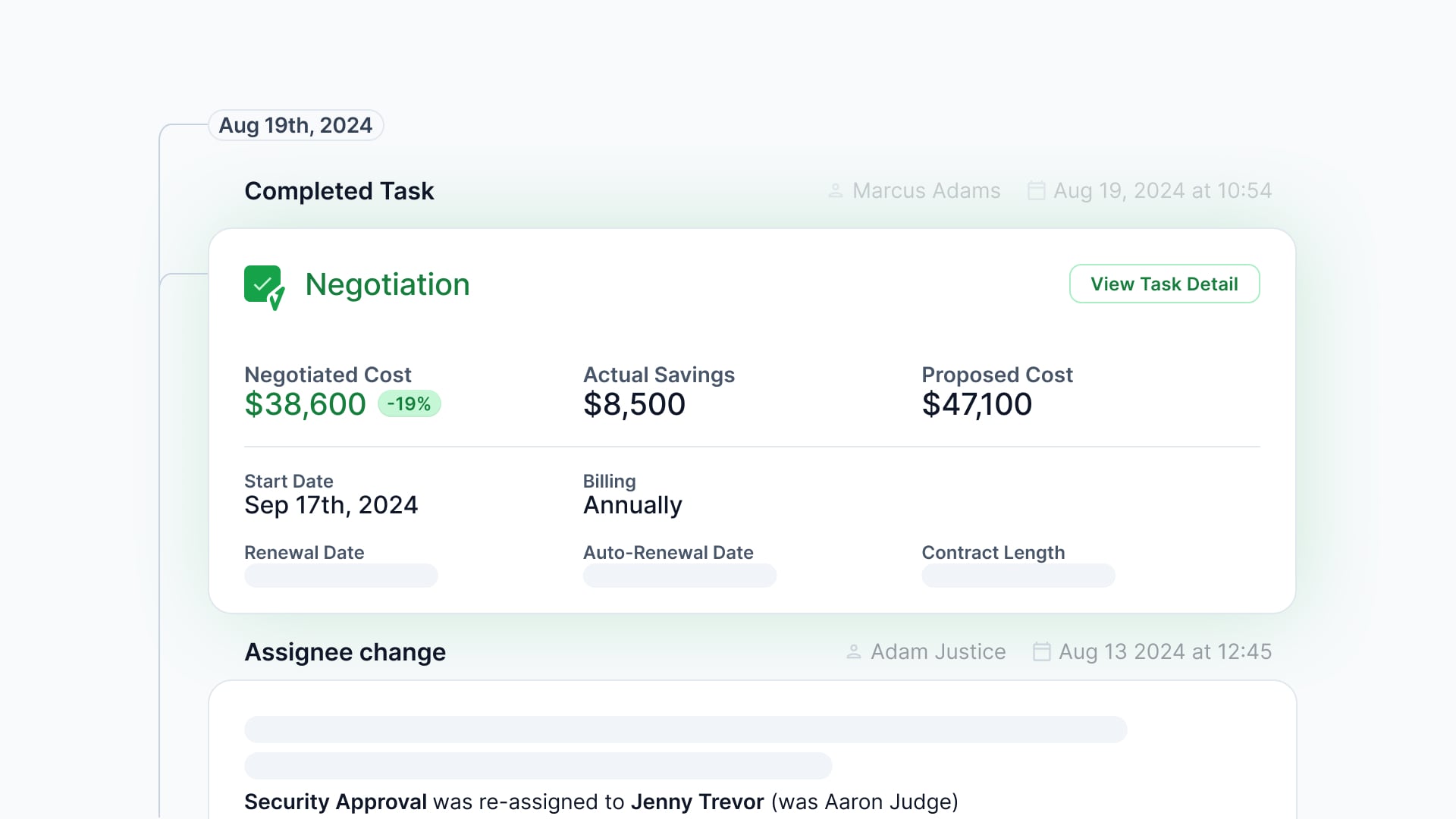Open the View Task Detail button
This screenshot has height=819, width=1456.
click(x=1164, y=284)
